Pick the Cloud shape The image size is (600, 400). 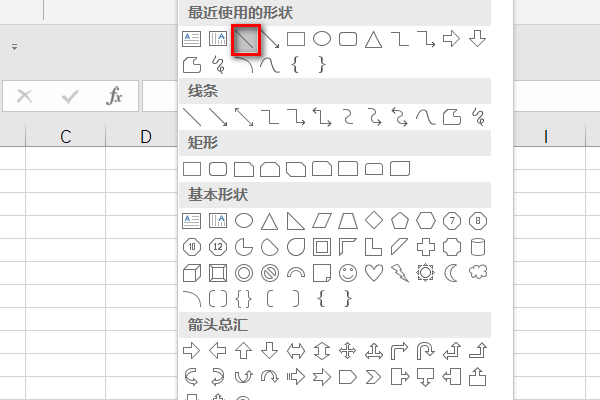478,272
